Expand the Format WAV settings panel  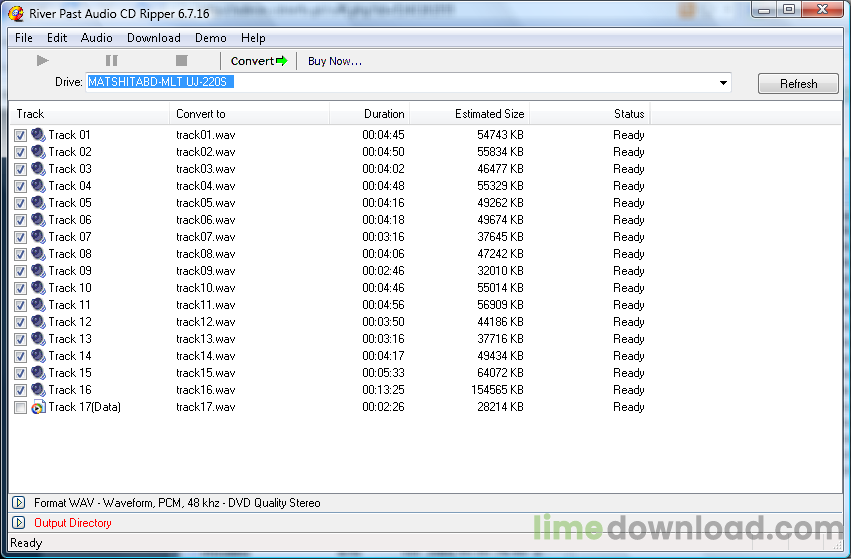coord(18,503)
